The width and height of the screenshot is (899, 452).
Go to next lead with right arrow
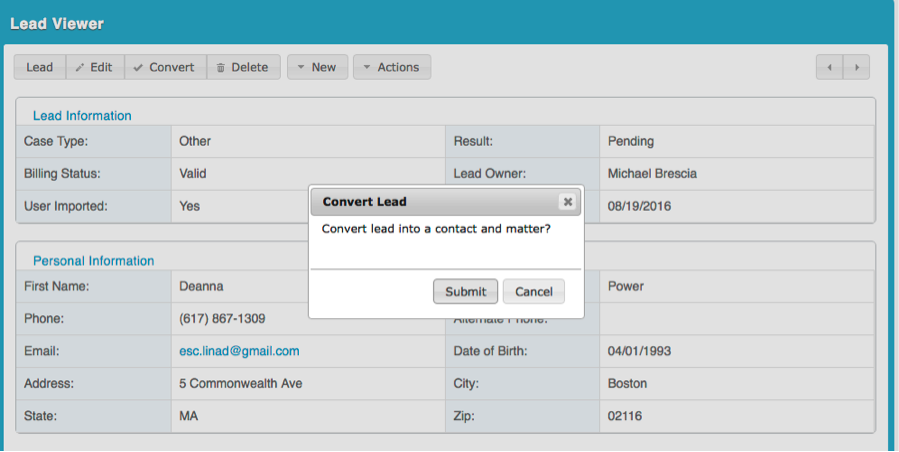tap(856, 67)
